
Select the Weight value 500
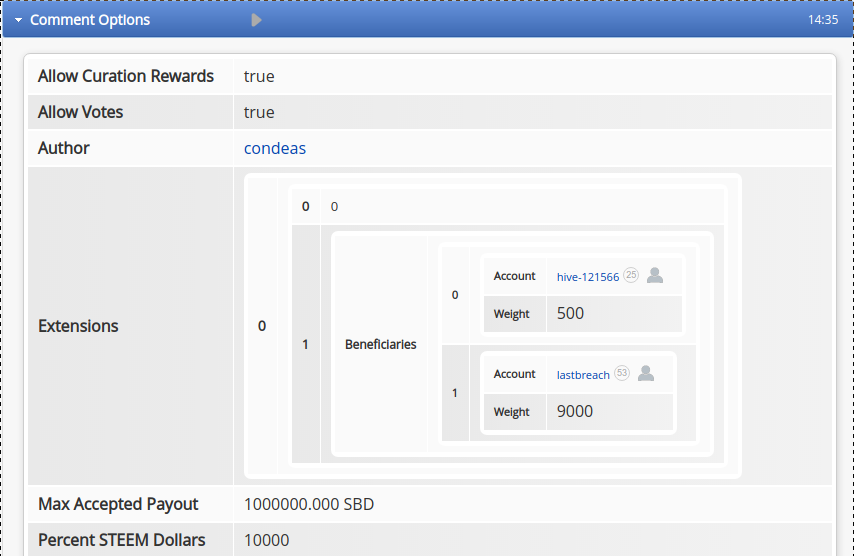point(570,313)
